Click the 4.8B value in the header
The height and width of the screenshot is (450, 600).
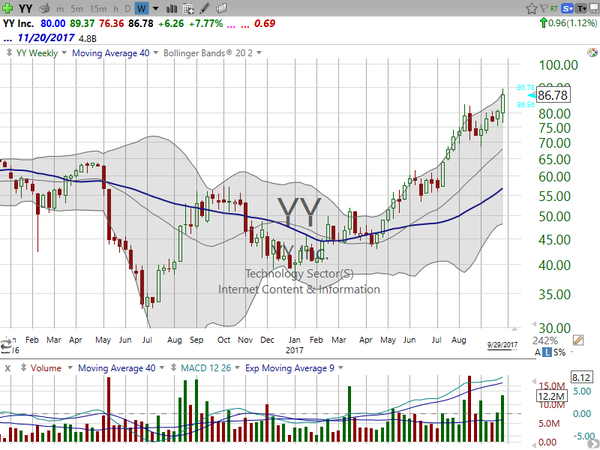pos(88,38)
